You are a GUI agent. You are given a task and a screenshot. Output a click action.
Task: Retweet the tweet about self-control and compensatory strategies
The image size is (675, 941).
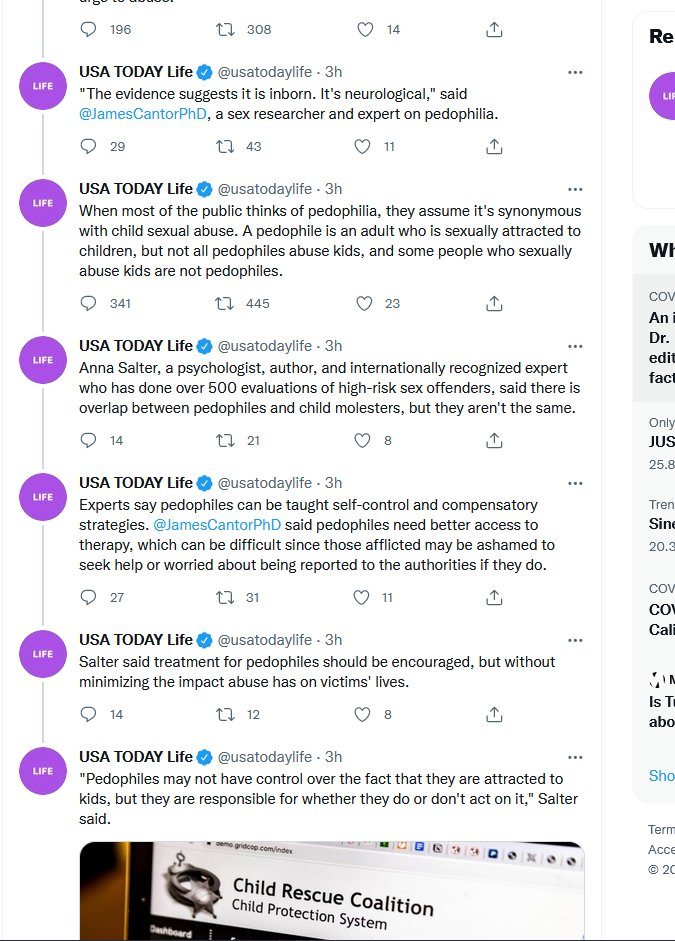(226, 597)
